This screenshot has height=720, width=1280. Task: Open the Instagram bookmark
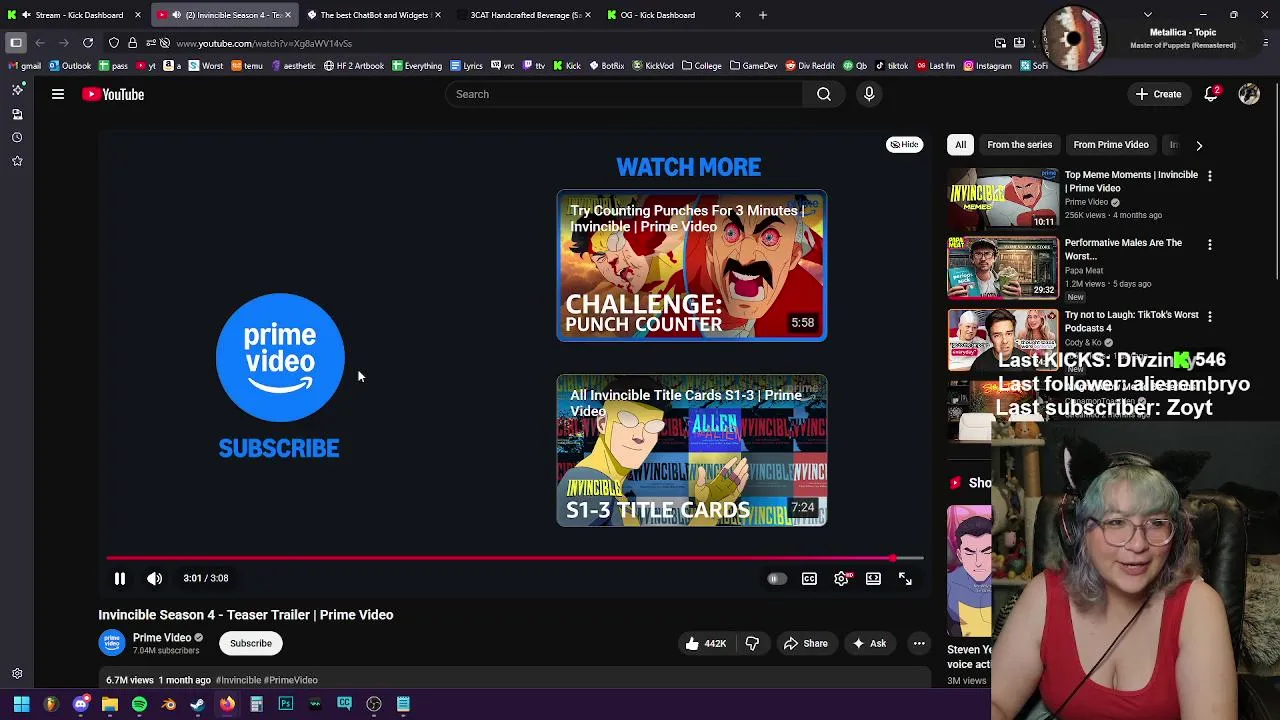pyautogui.click(x=988, y=66)
